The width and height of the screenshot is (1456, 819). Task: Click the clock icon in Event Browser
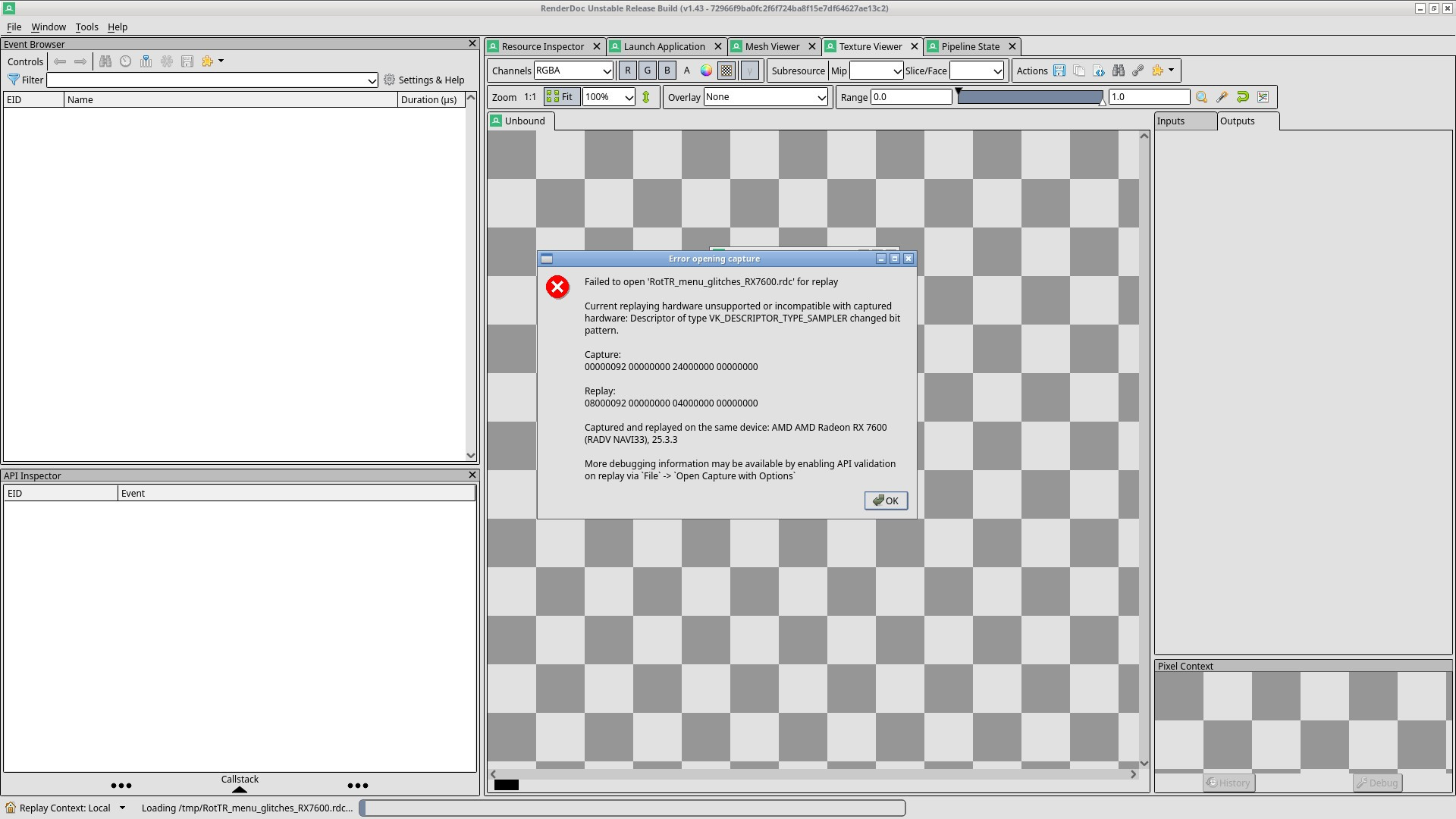[126, 61]
